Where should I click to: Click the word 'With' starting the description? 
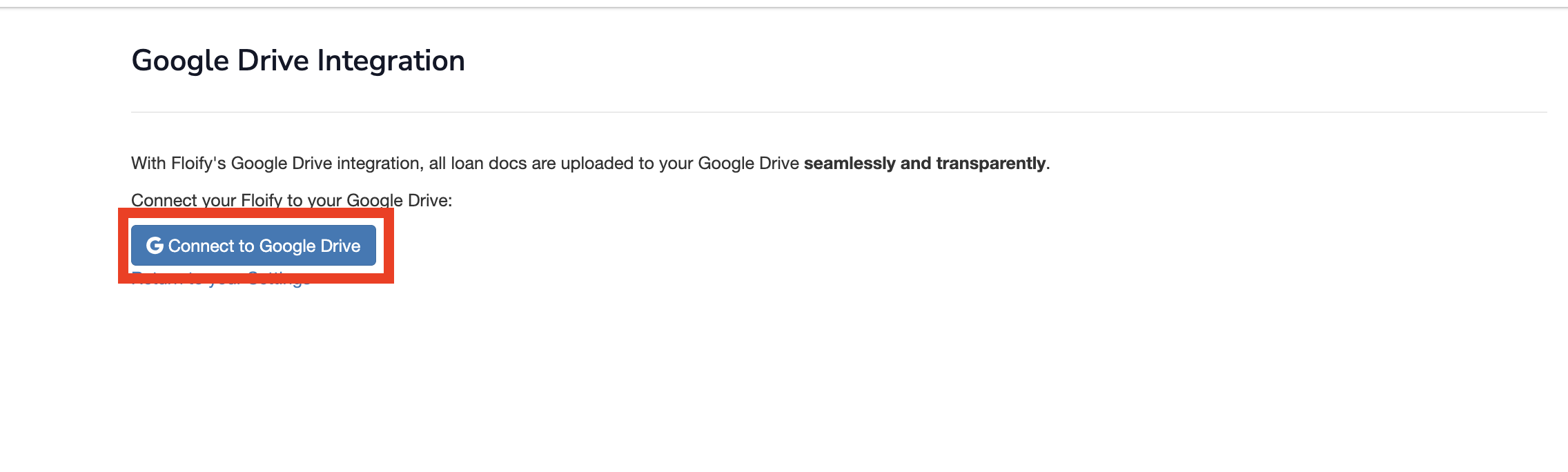coord(148,164)
